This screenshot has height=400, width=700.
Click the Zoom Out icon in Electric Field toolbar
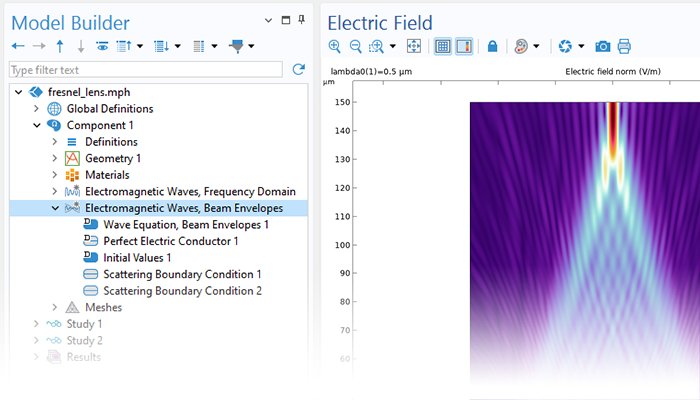[355, 46]
